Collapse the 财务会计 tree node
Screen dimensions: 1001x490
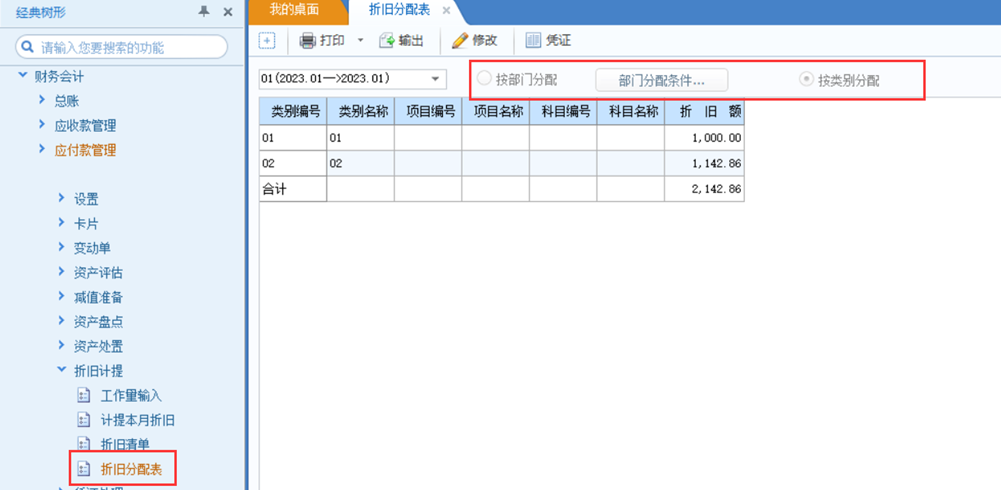23,77
